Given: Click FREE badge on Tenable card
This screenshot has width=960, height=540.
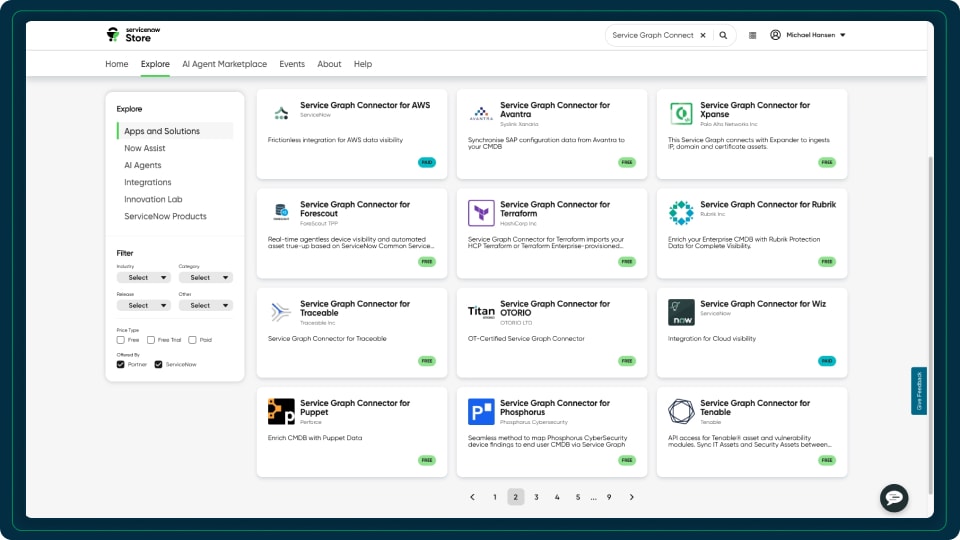Looking at the screenshot, I should click(827, 460).
